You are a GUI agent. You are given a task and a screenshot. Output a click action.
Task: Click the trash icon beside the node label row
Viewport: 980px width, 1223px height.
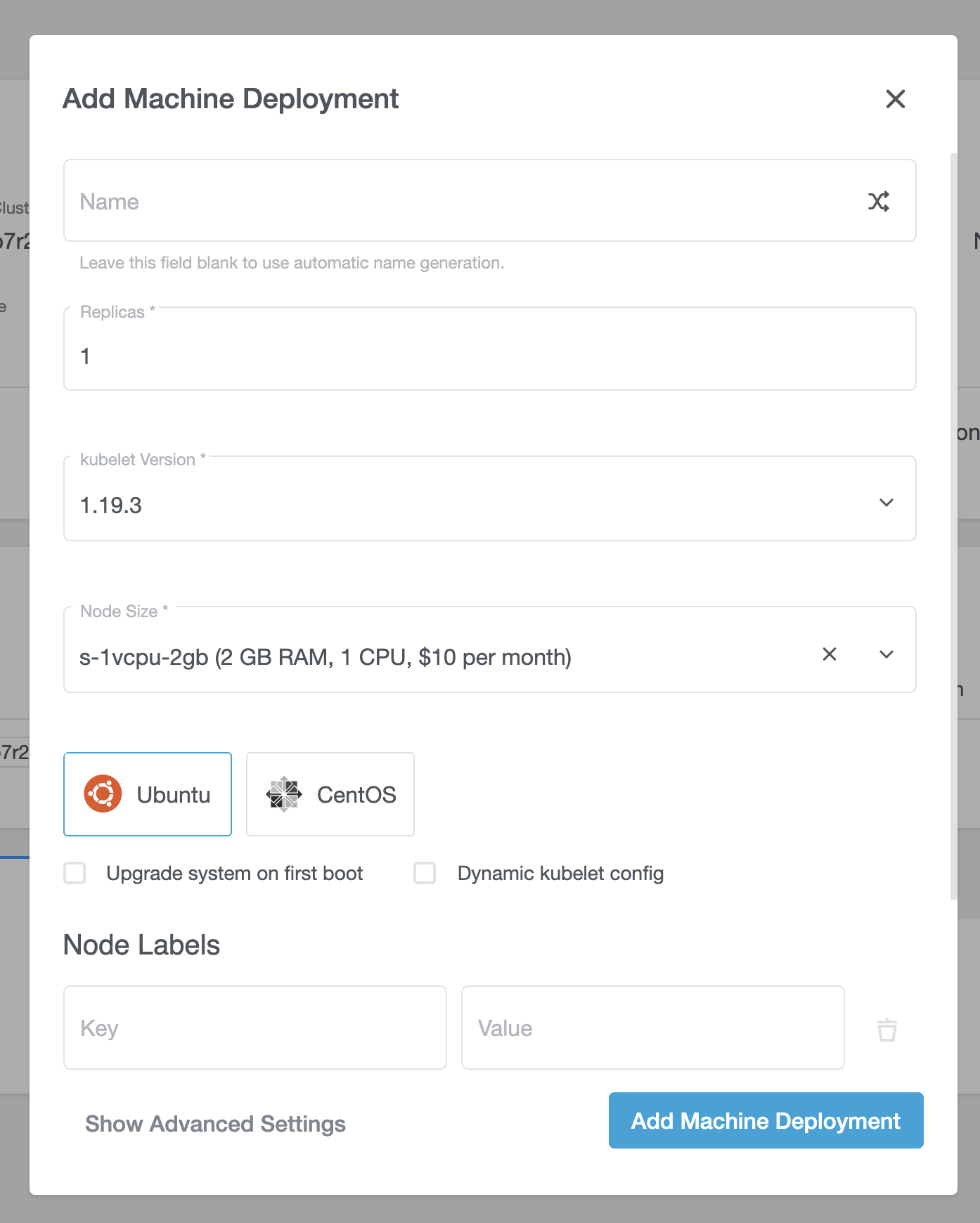click(886, 1028)
